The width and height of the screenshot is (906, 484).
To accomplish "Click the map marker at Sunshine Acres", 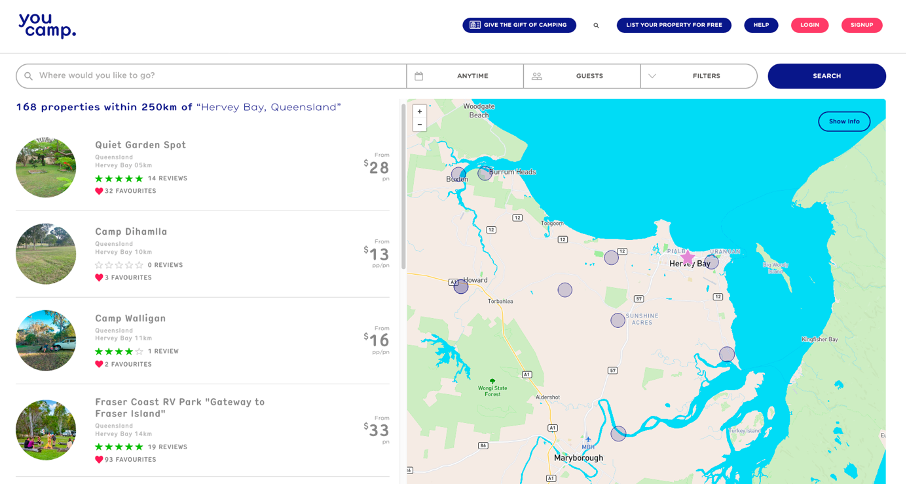I will 618,320.
